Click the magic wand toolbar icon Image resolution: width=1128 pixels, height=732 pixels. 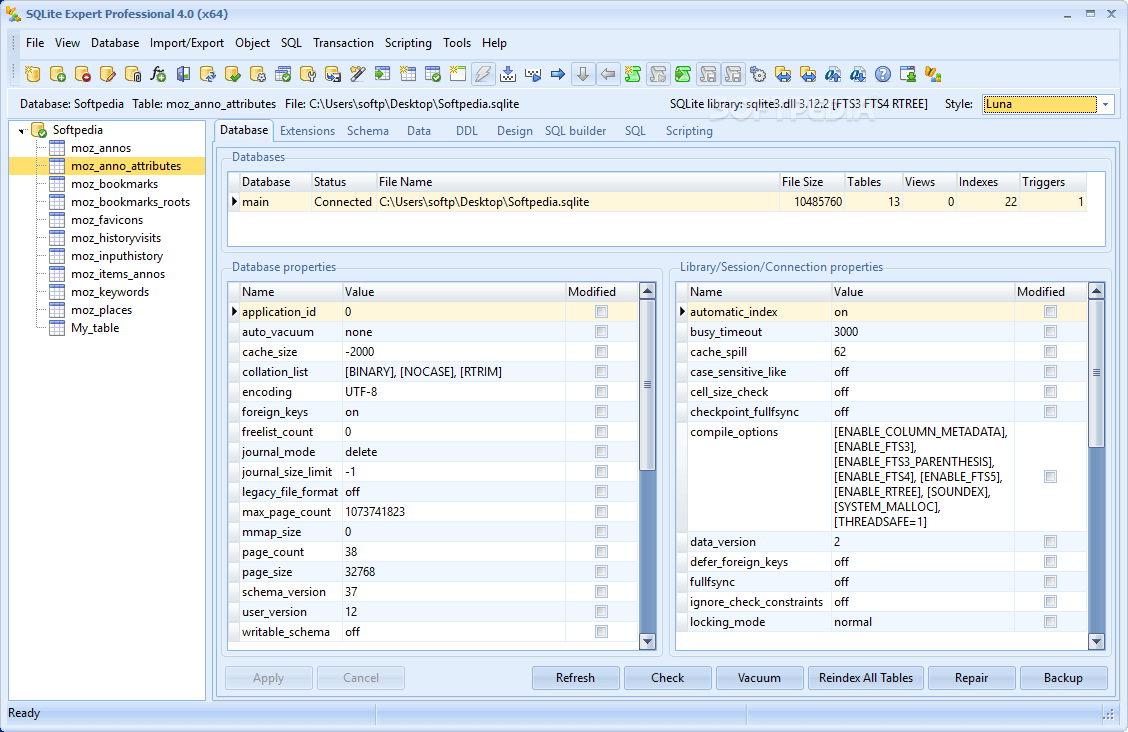coord(358,74)
